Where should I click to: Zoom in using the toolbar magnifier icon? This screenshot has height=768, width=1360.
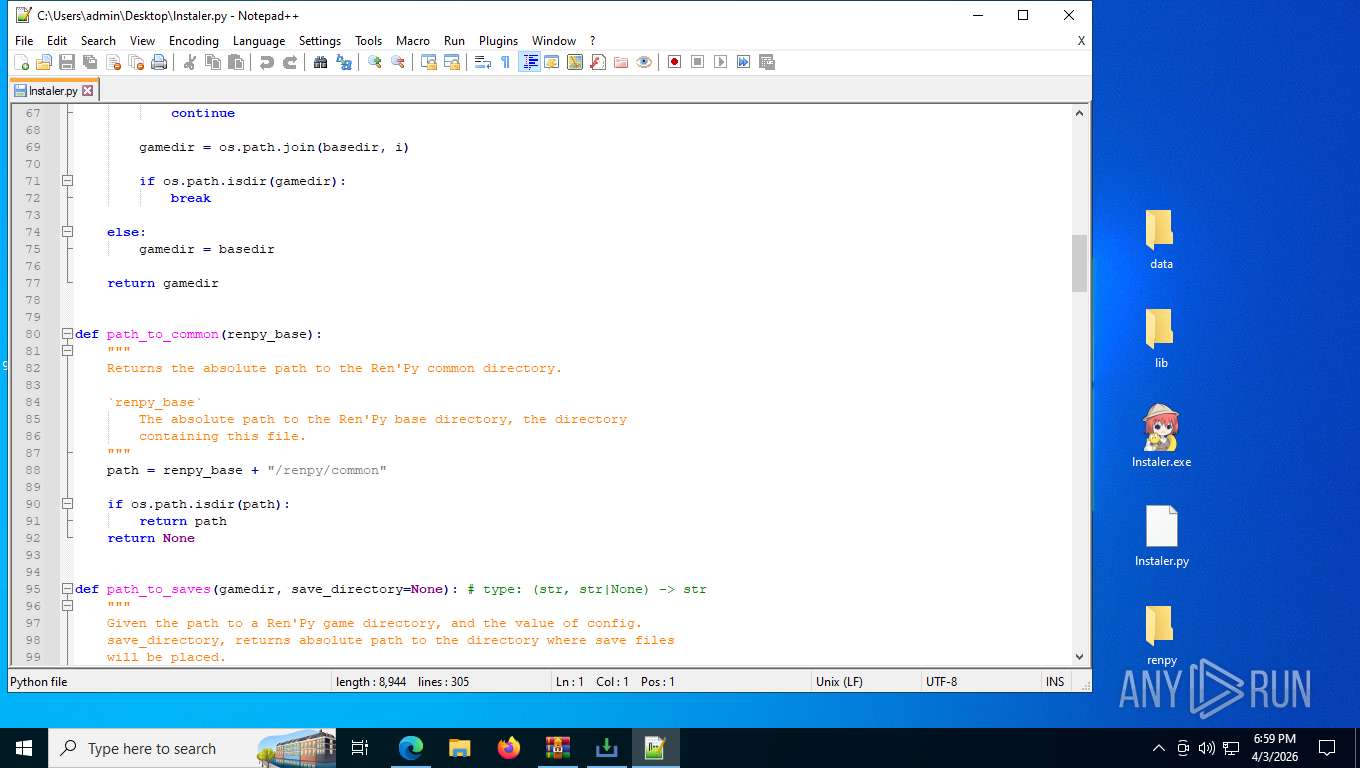click(x=375, y=62)
